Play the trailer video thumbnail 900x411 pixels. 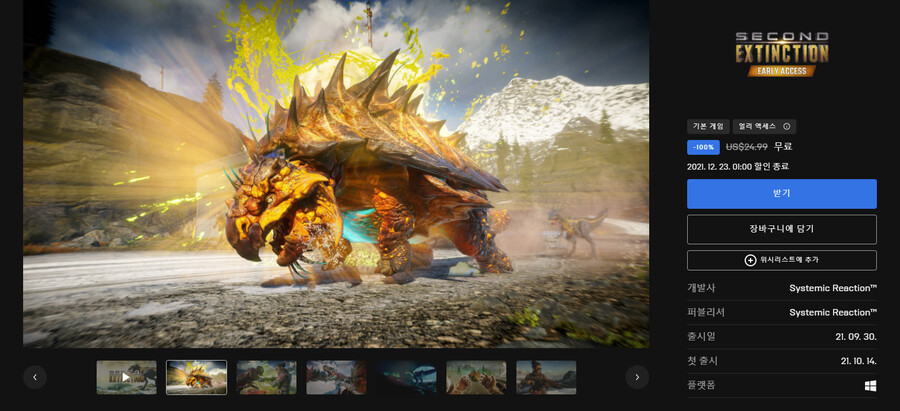[126, 377]
